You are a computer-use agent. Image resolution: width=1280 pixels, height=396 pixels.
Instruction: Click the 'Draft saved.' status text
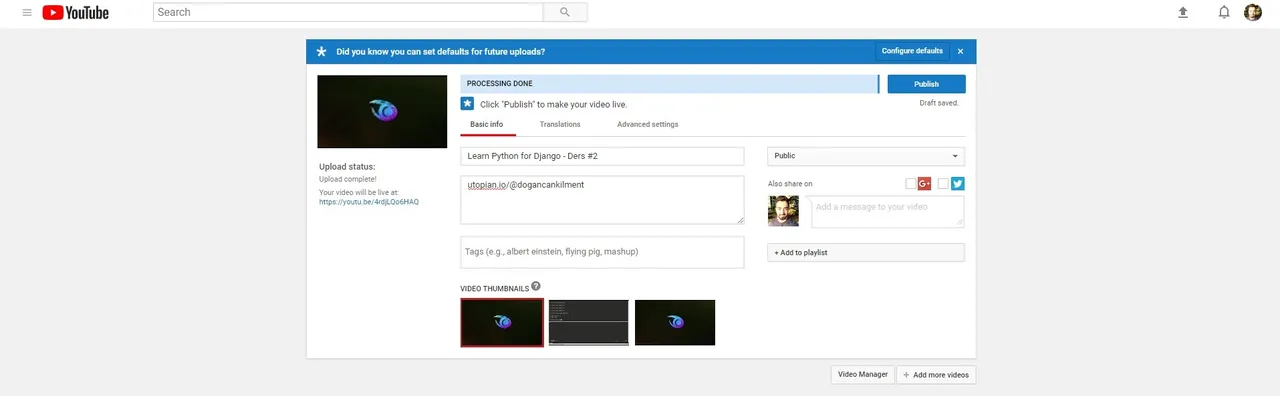(x=940, y=103)
